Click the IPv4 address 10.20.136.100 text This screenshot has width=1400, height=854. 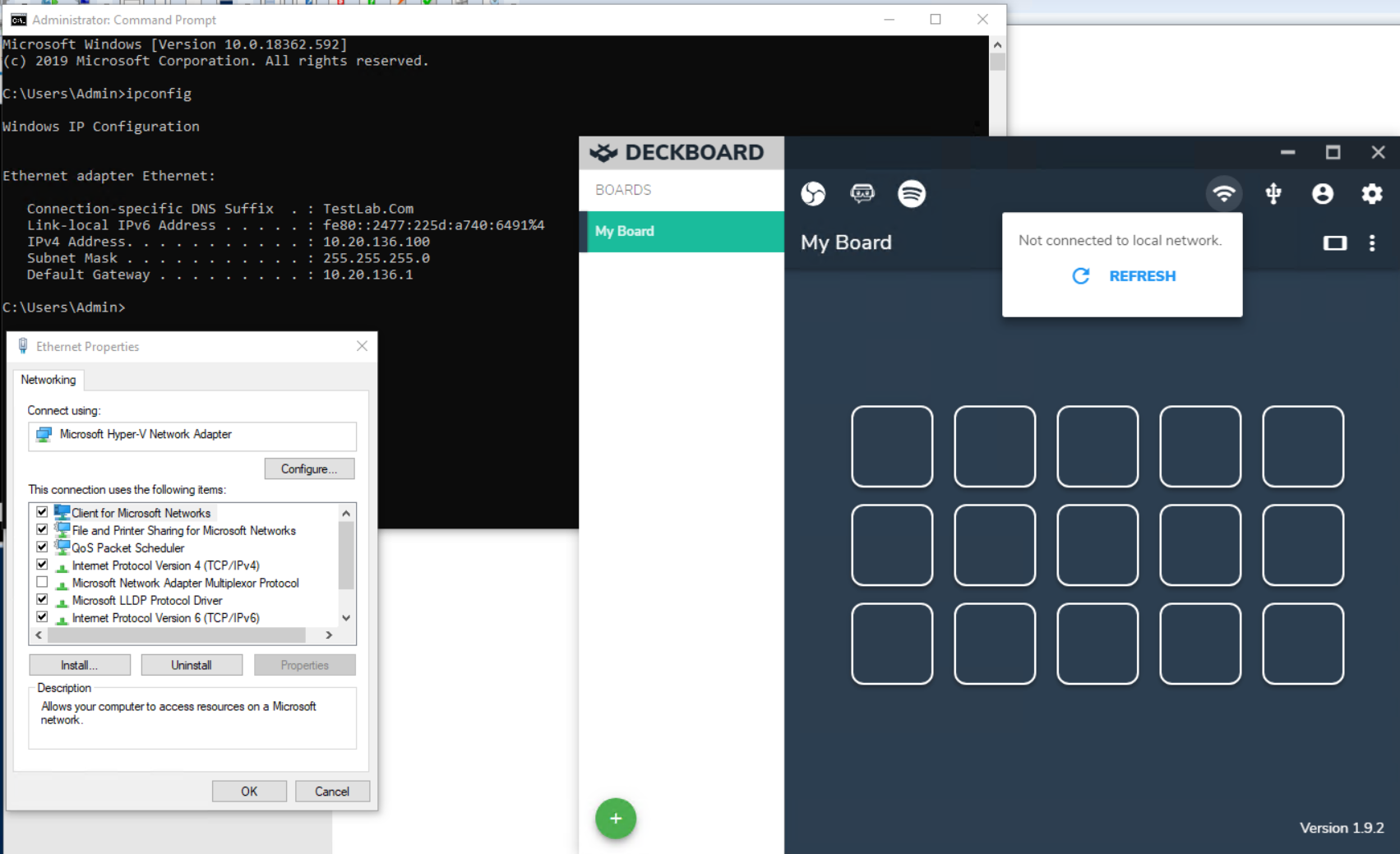pos(376,242)
